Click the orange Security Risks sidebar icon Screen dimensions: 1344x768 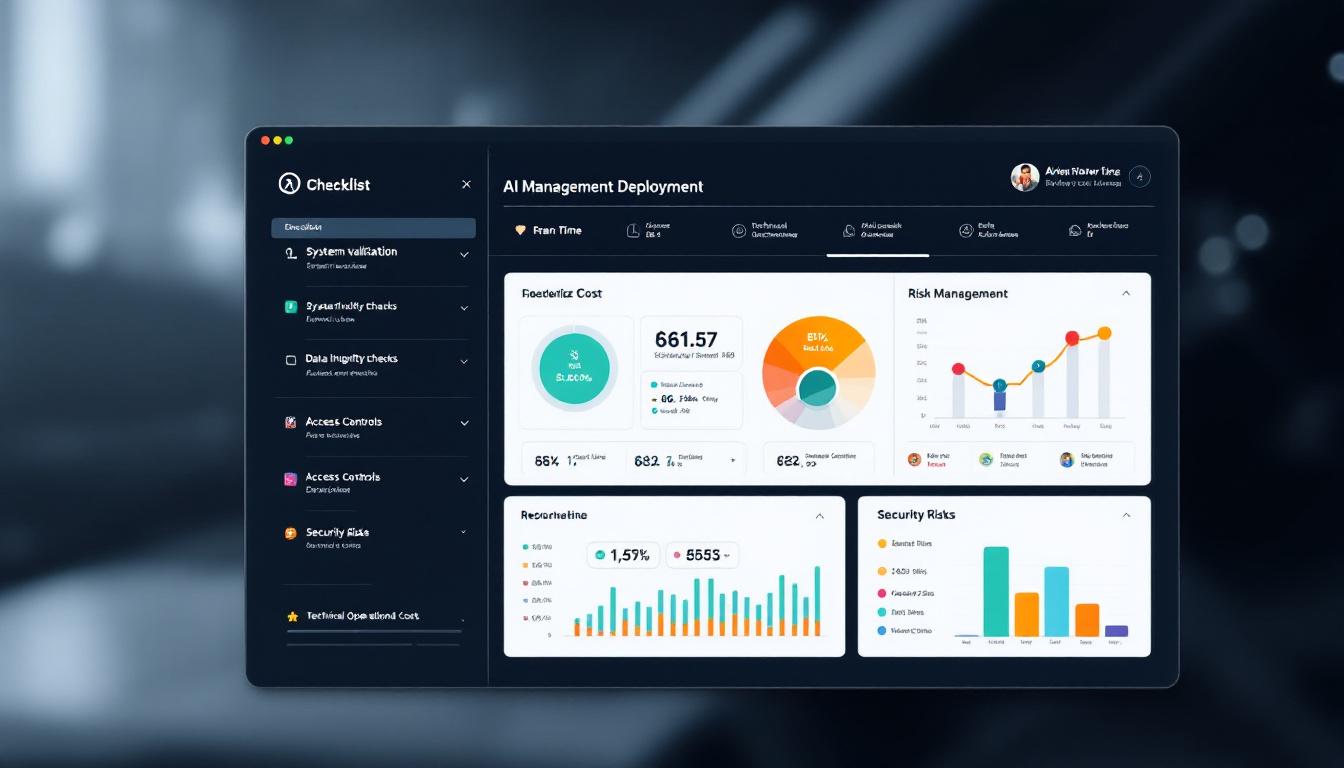click(x=291, y=534)
